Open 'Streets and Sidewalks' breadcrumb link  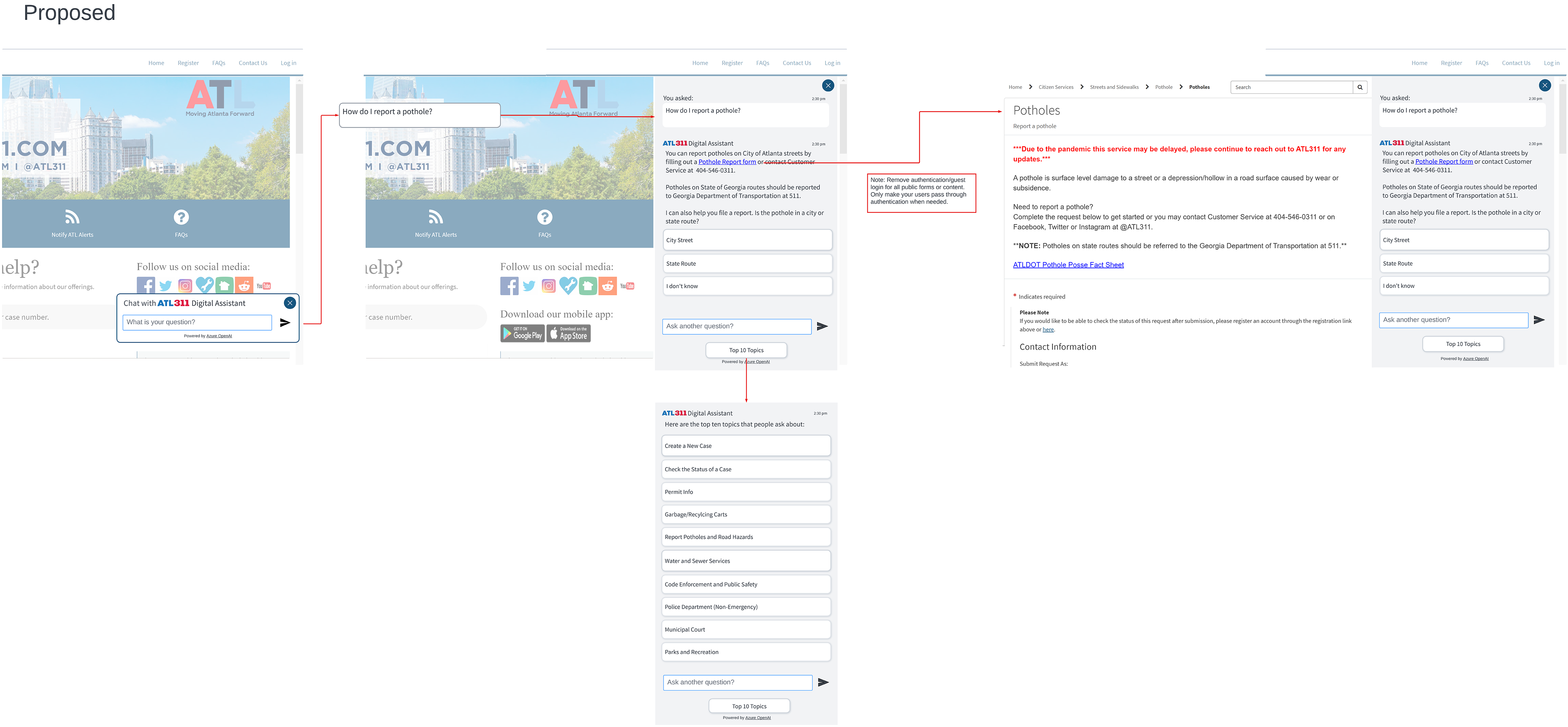click(1114, 87)
